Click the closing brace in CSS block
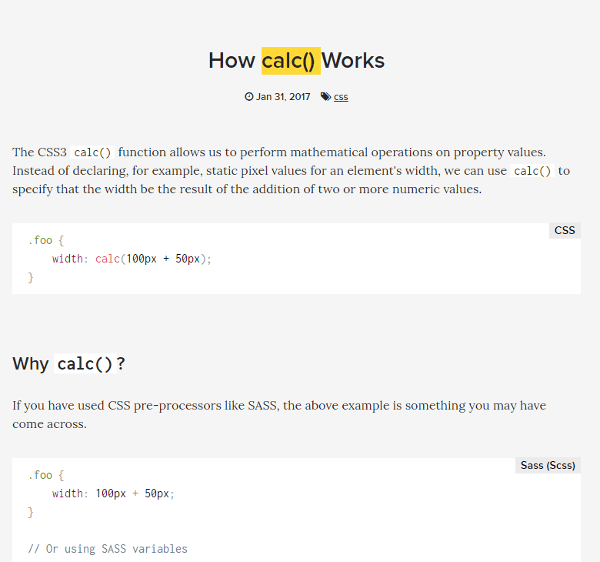This screenshot has height=562, width=600. [x=31, y=277]
